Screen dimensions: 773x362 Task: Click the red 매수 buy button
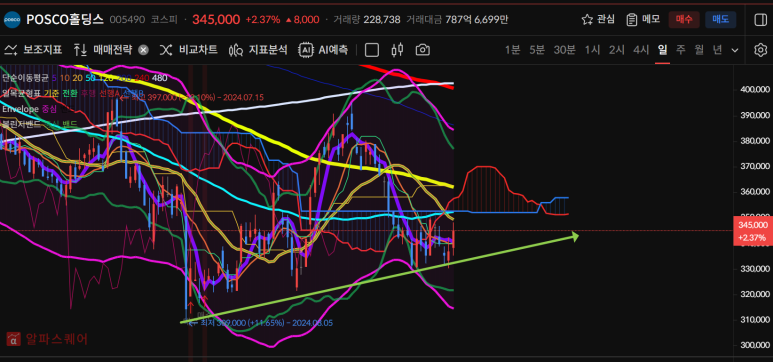pyautogui.click(x=684, y=20)
